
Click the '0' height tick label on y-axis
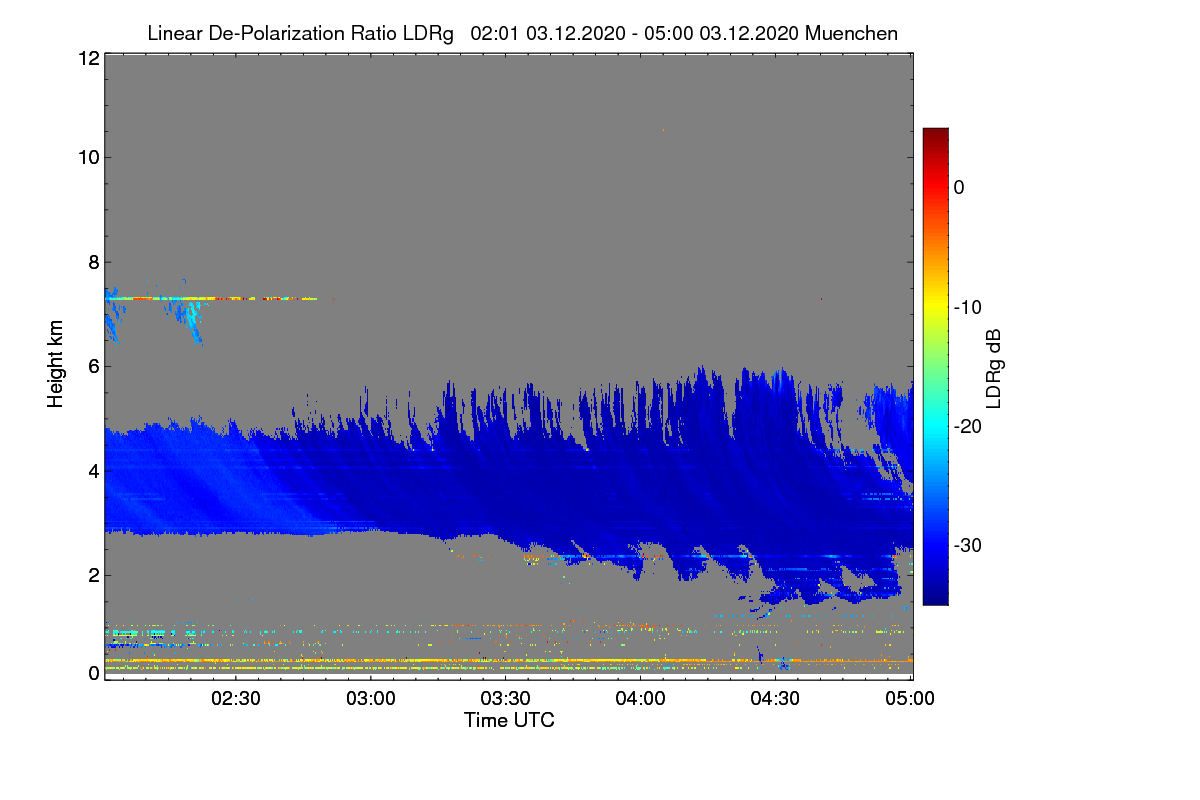[93, 673]
